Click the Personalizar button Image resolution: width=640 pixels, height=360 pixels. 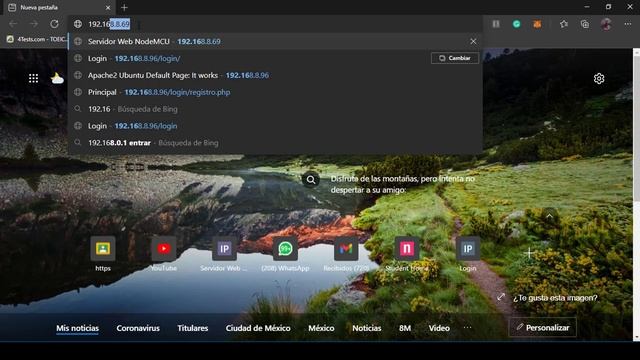point(542,327)
